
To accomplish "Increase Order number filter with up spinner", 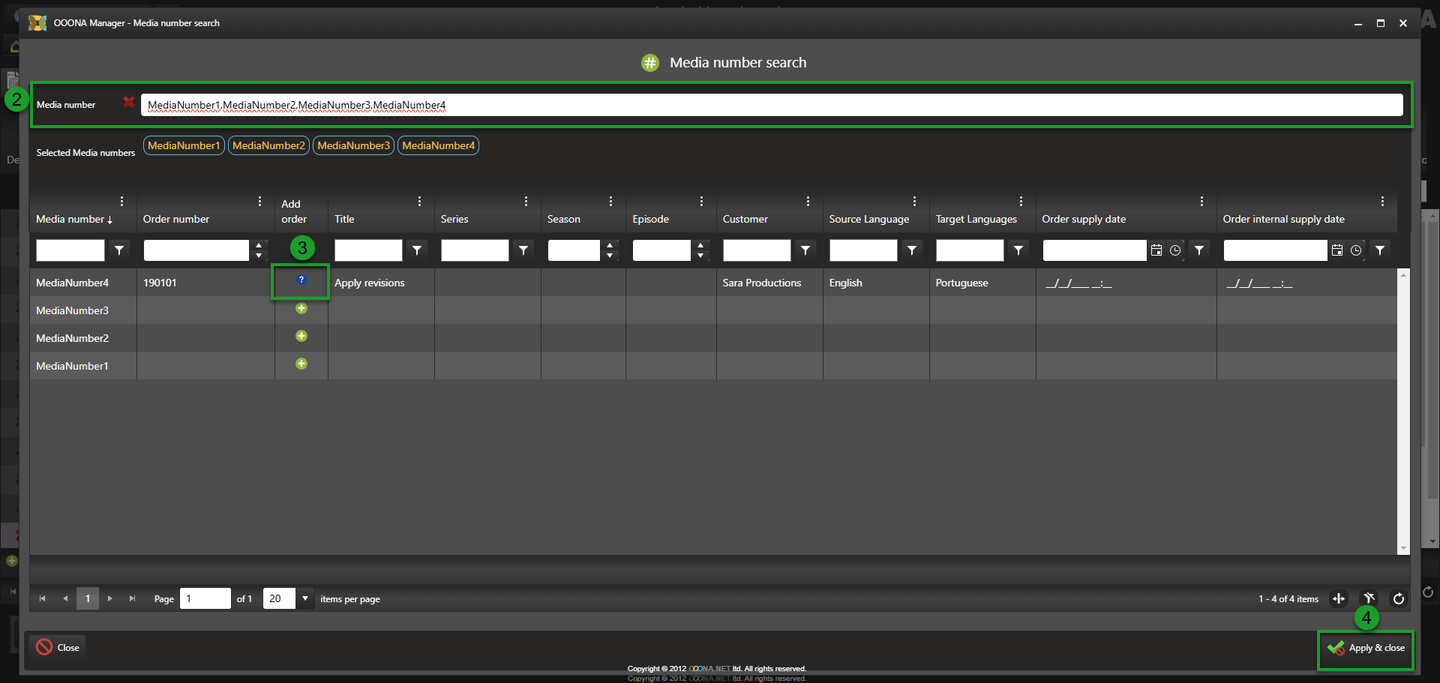I will pos(259,245).
